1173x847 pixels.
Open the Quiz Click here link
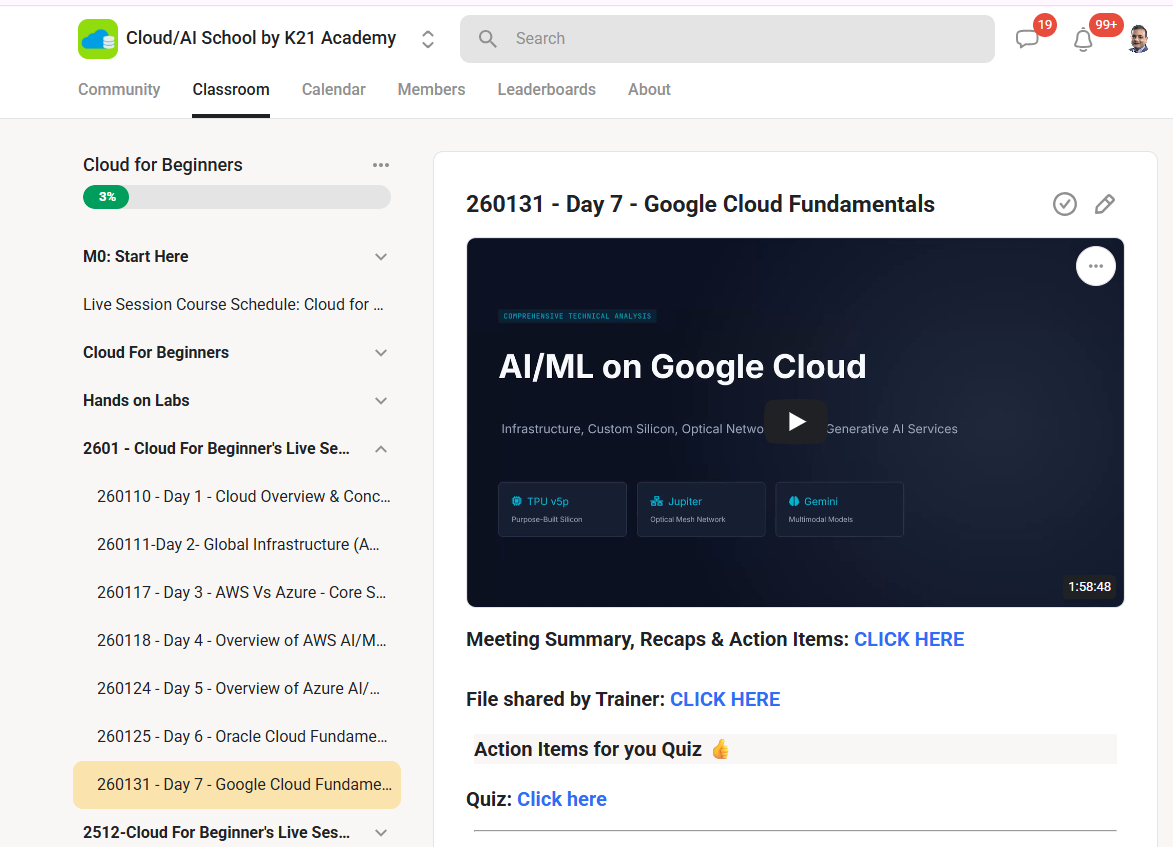[562, 799]
